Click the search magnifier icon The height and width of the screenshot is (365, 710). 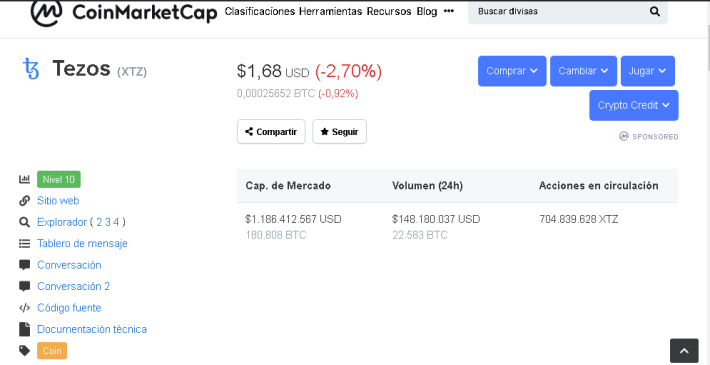(x=655, y=11)
